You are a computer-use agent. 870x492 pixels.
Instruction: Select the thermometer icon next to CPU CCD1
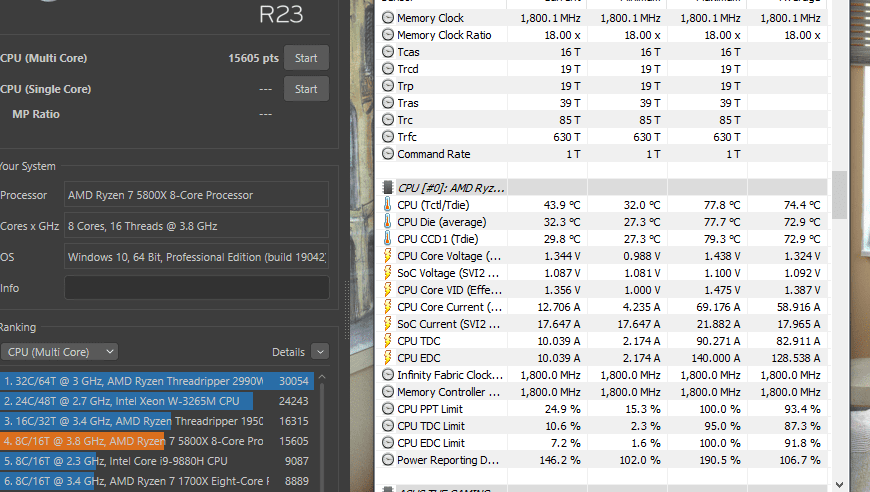tap(388, 239)
